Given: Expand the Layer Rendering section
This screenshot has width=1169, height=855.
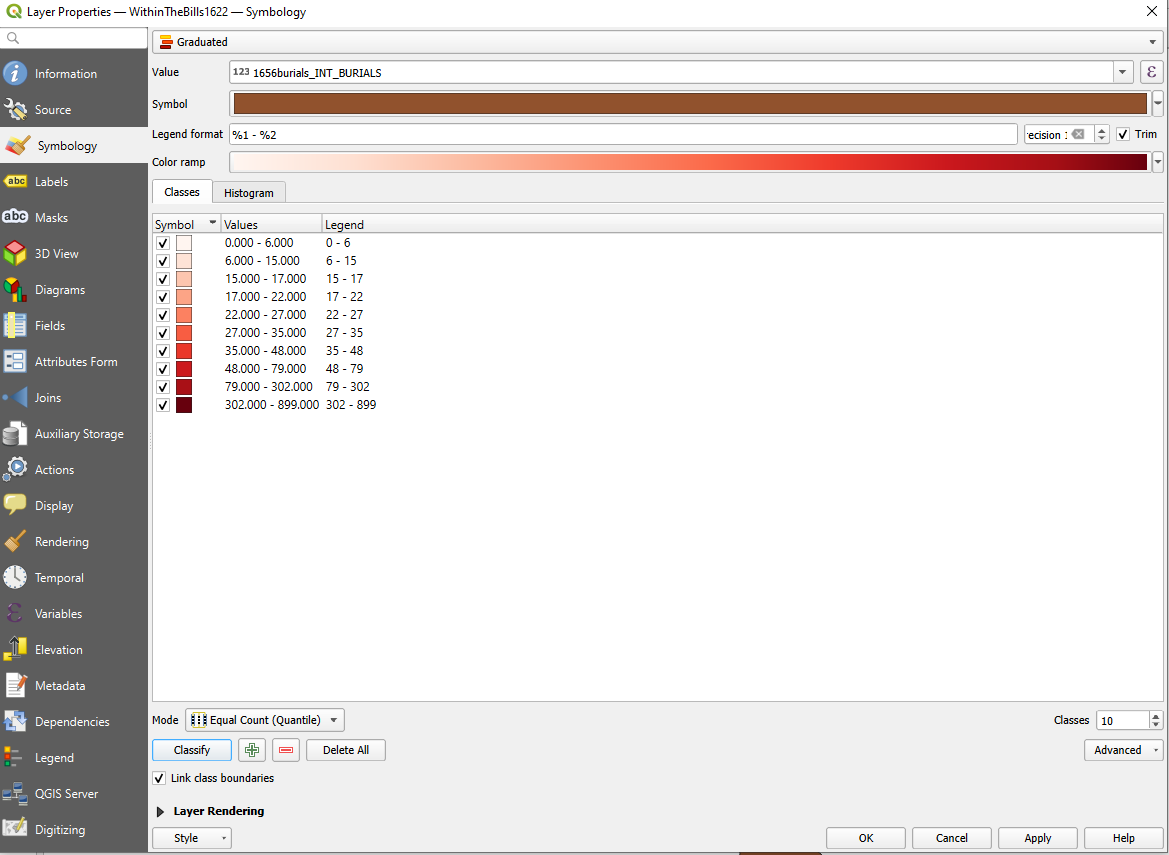Looking at the screenshot, I should (x=160, y=811).
